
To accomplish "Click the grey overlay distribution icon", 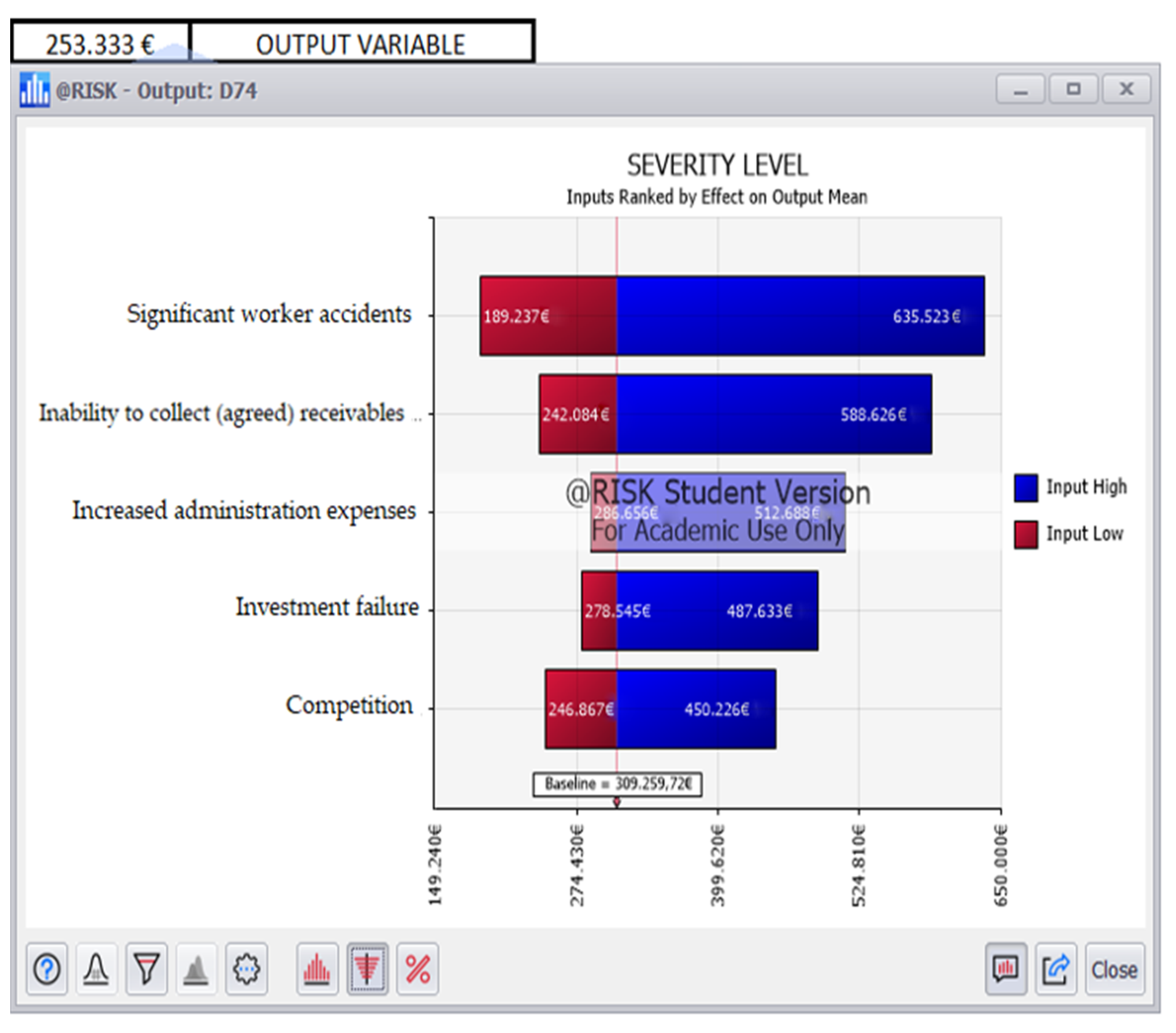I will 196,969.
